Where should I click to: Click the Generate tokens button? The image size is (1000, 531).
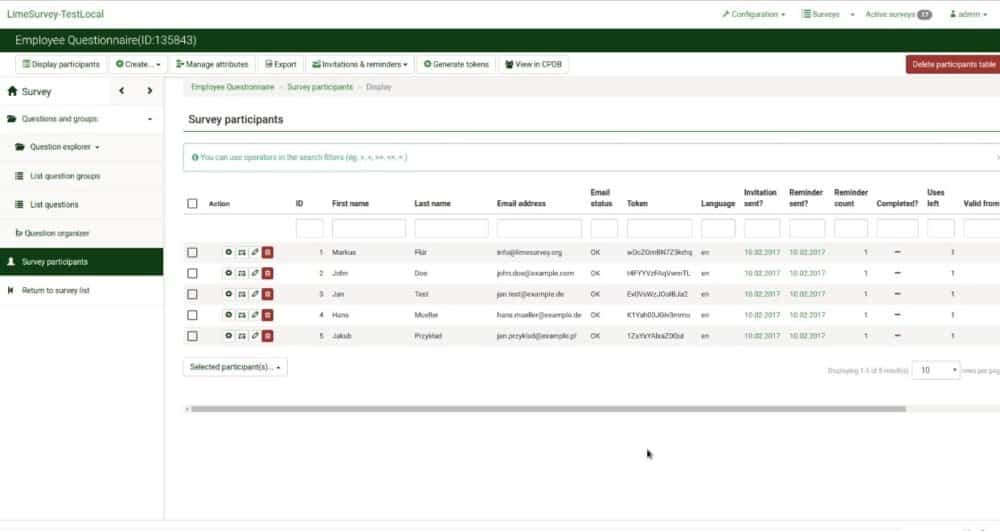pyautogui.click(x=456, y=64)
